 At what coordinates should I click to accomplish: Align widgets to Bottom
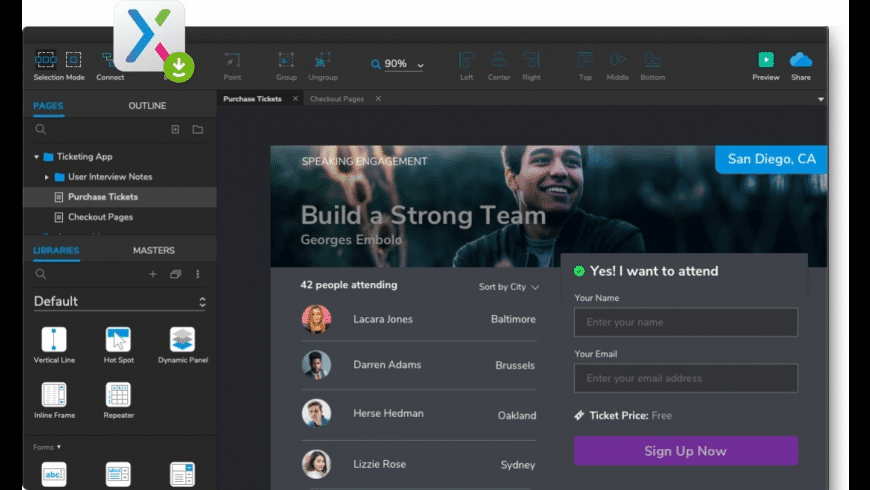[x=652, y=66]
